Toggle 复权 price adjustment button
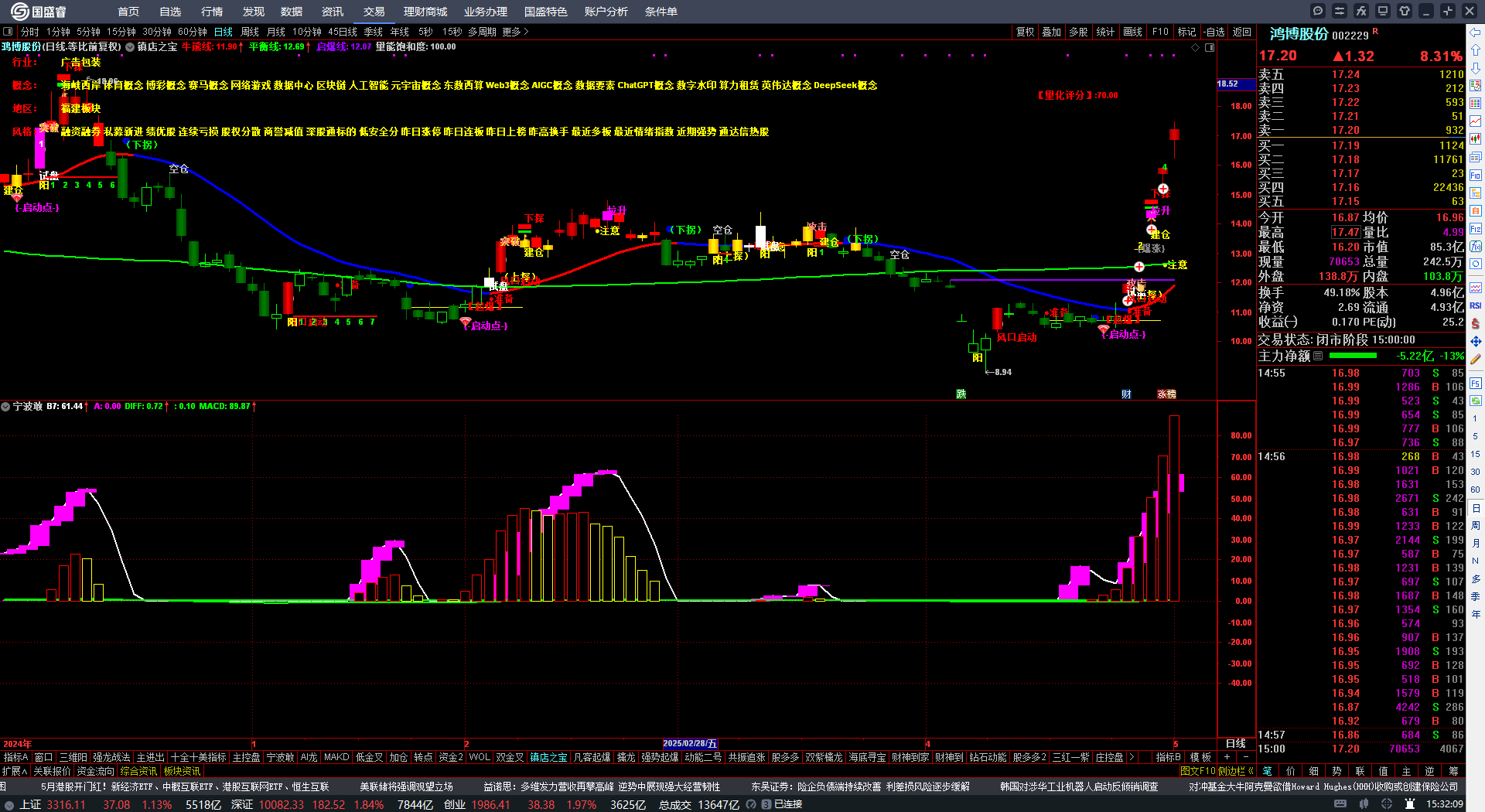The height and width of the screenshot is (812, 1485). [x=1025, y=32]
